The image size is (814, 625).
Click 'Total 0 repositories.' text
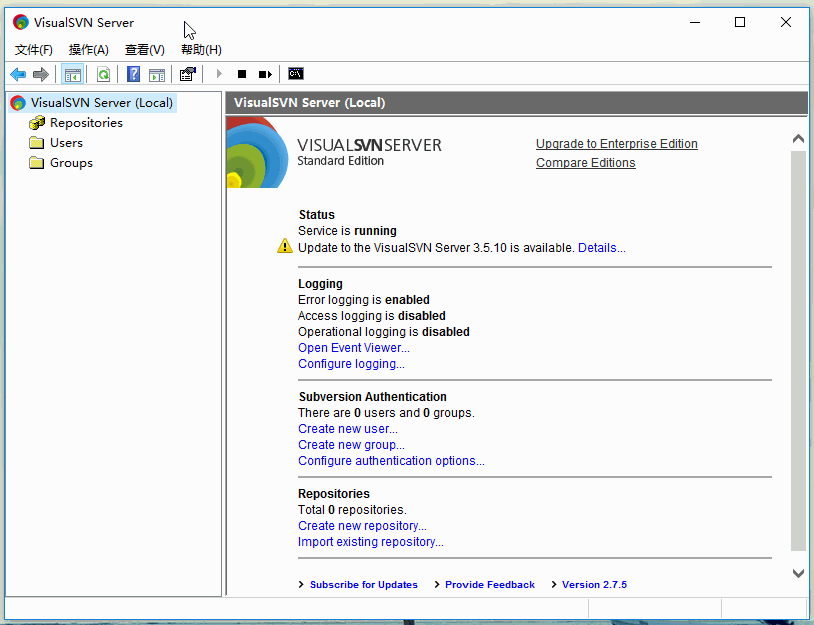[x=352, y=510]
